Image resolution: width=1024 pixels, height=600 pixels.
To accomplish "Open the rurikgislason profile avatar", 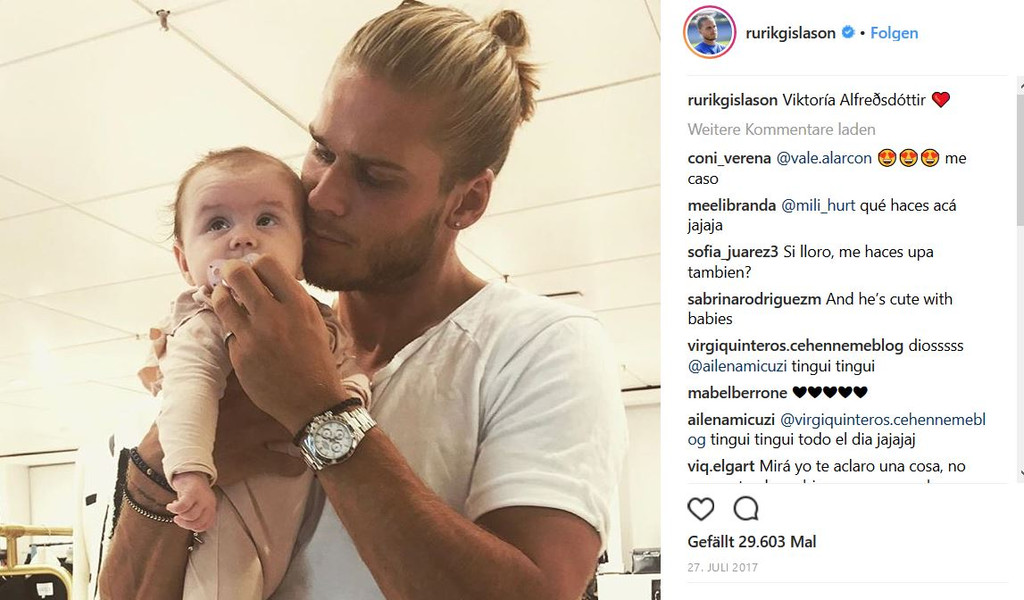I will coord(709,32).
